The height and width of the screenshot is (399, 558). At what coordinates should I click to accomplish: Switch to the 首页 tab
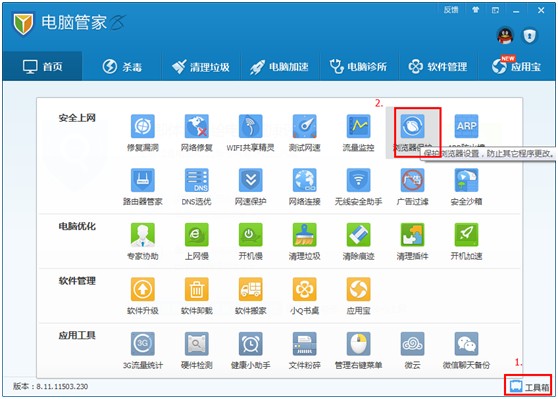tap(42, 66)
